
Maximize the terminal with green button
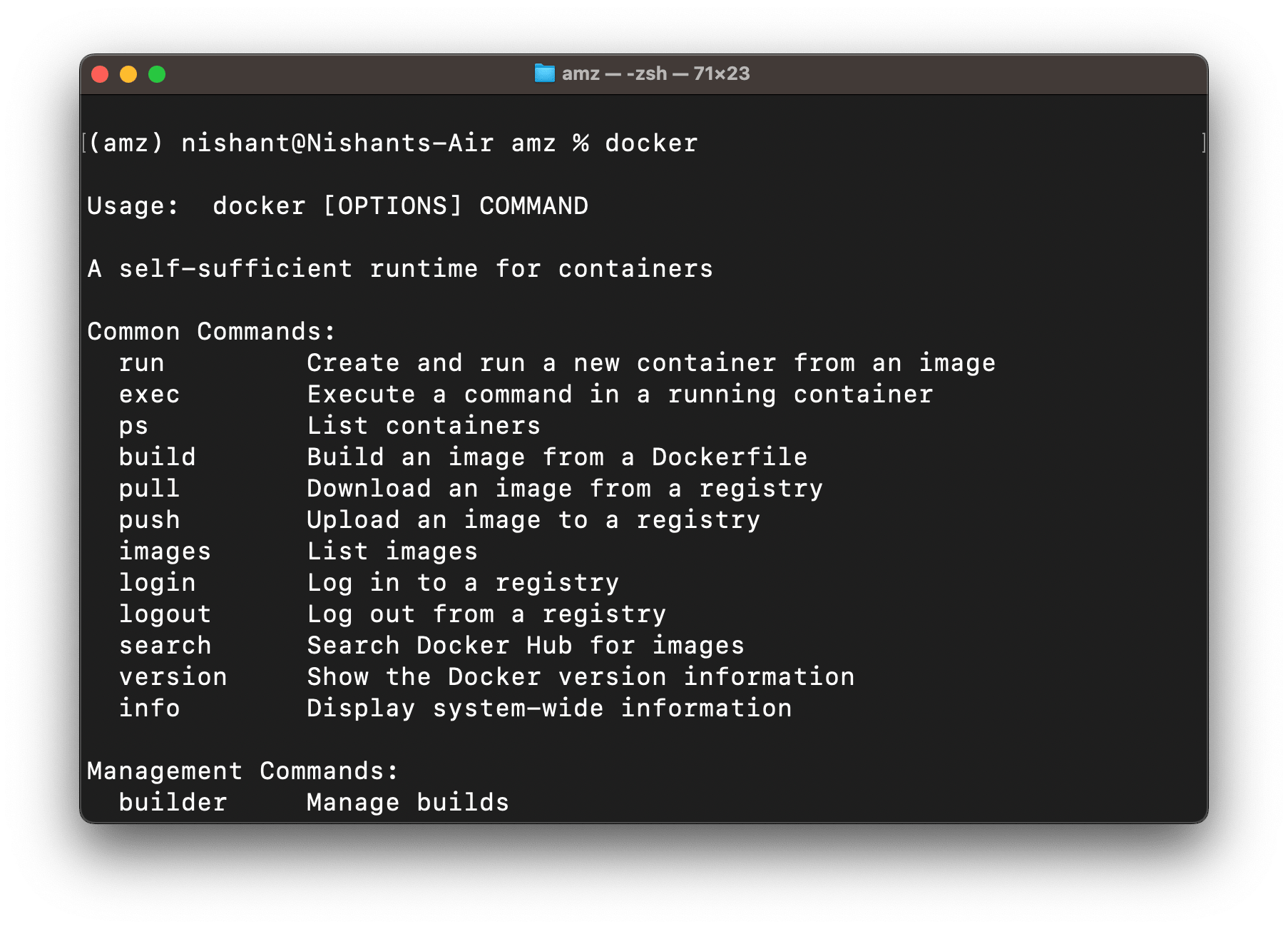point(157,74)
